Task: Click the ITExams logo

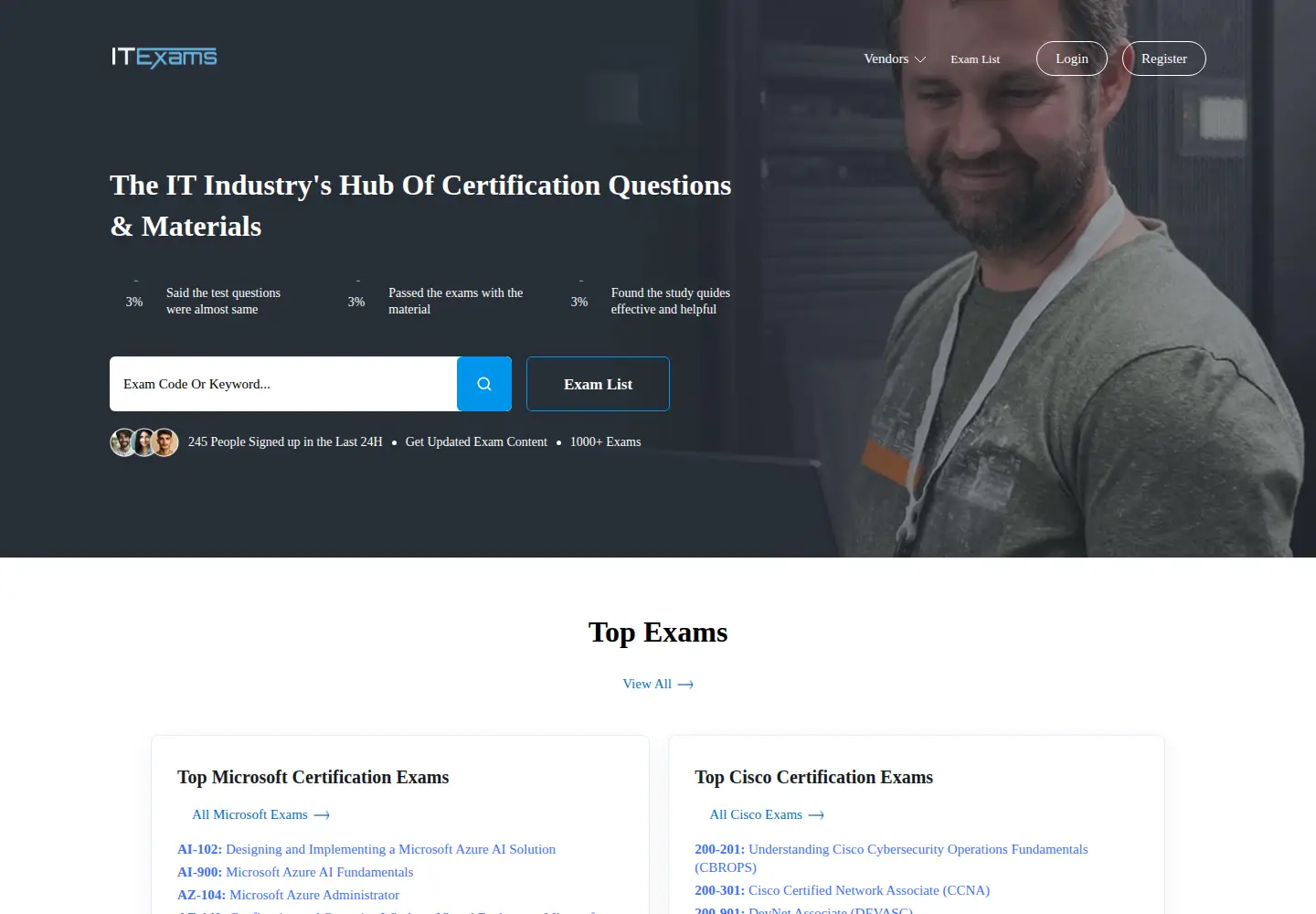Action: click(x=164, y=58)
